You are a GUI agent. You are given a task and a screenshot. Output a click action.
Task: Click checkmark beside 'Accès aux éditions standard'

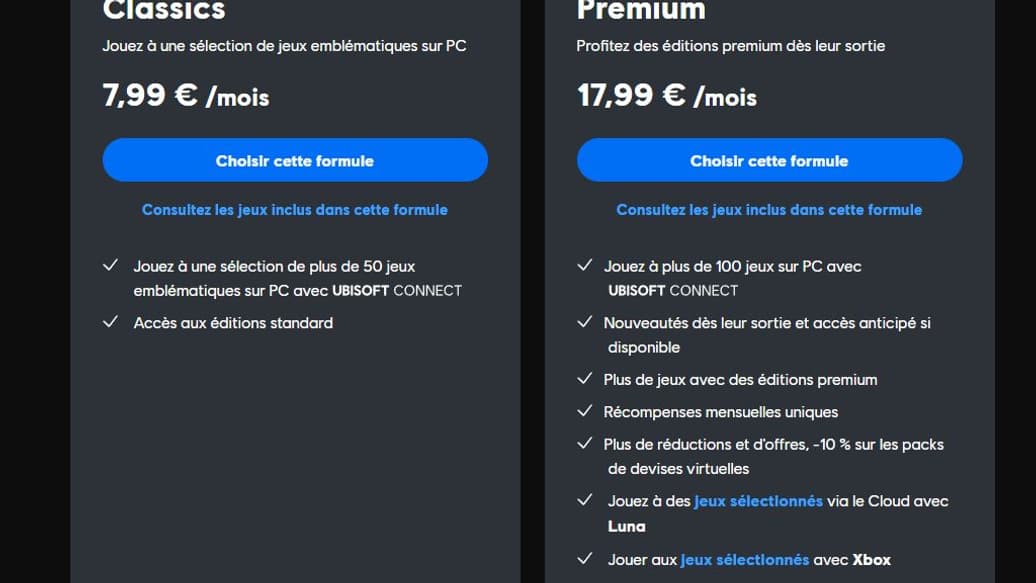point(110,321)
